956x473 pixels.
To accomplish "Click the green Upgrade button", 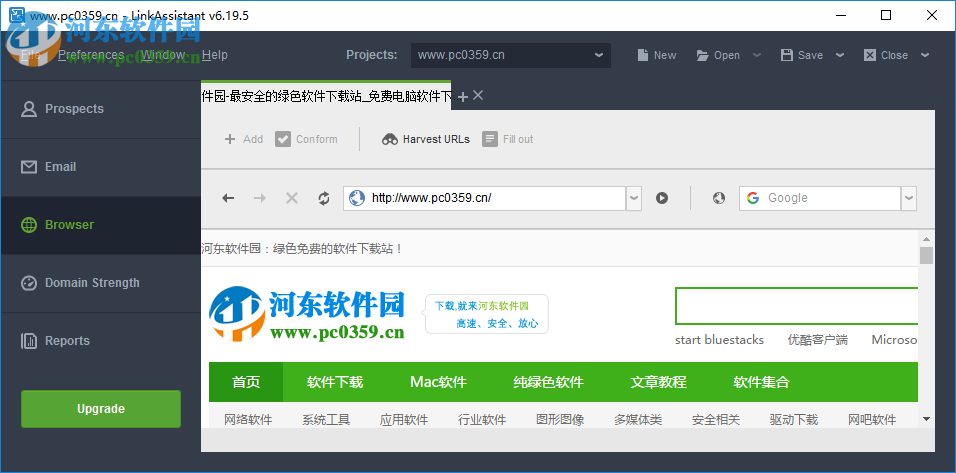I will [101, 409].
